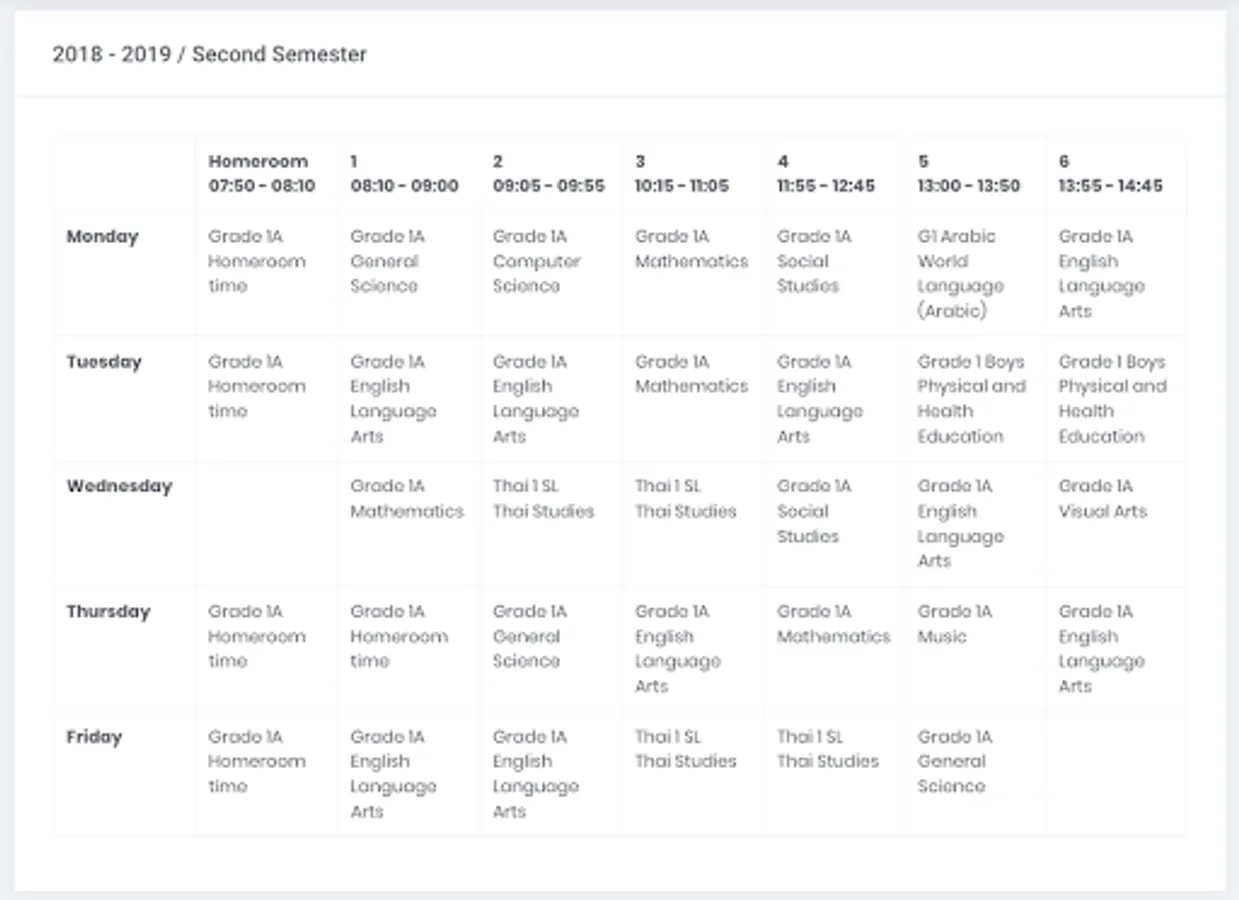Select the period 6 13:55 - 14:45 header
Image resolution: width=1239 pixels, height=900 pixels.
1110,173
